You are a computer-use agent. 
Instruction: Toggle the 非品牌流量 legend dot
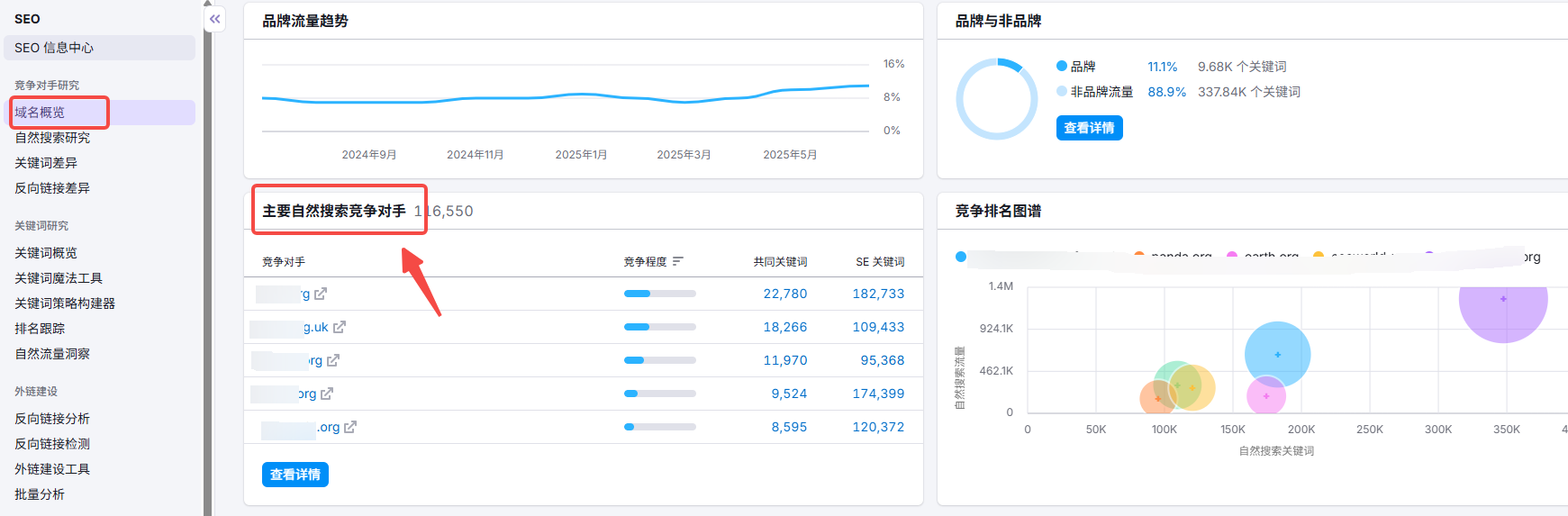click(x=1062, y=92)
